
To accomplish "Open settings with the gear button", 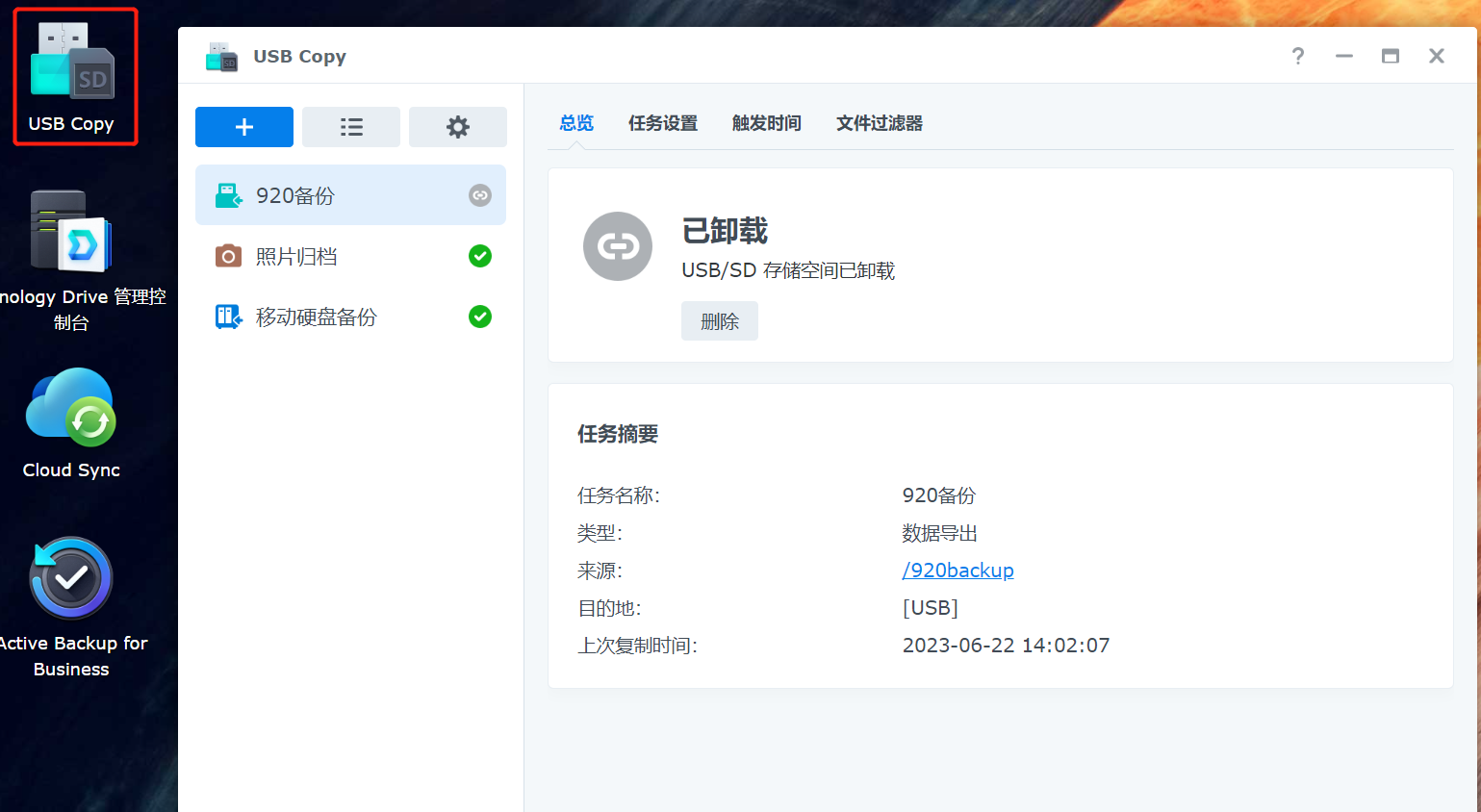I will pos(458,127).
